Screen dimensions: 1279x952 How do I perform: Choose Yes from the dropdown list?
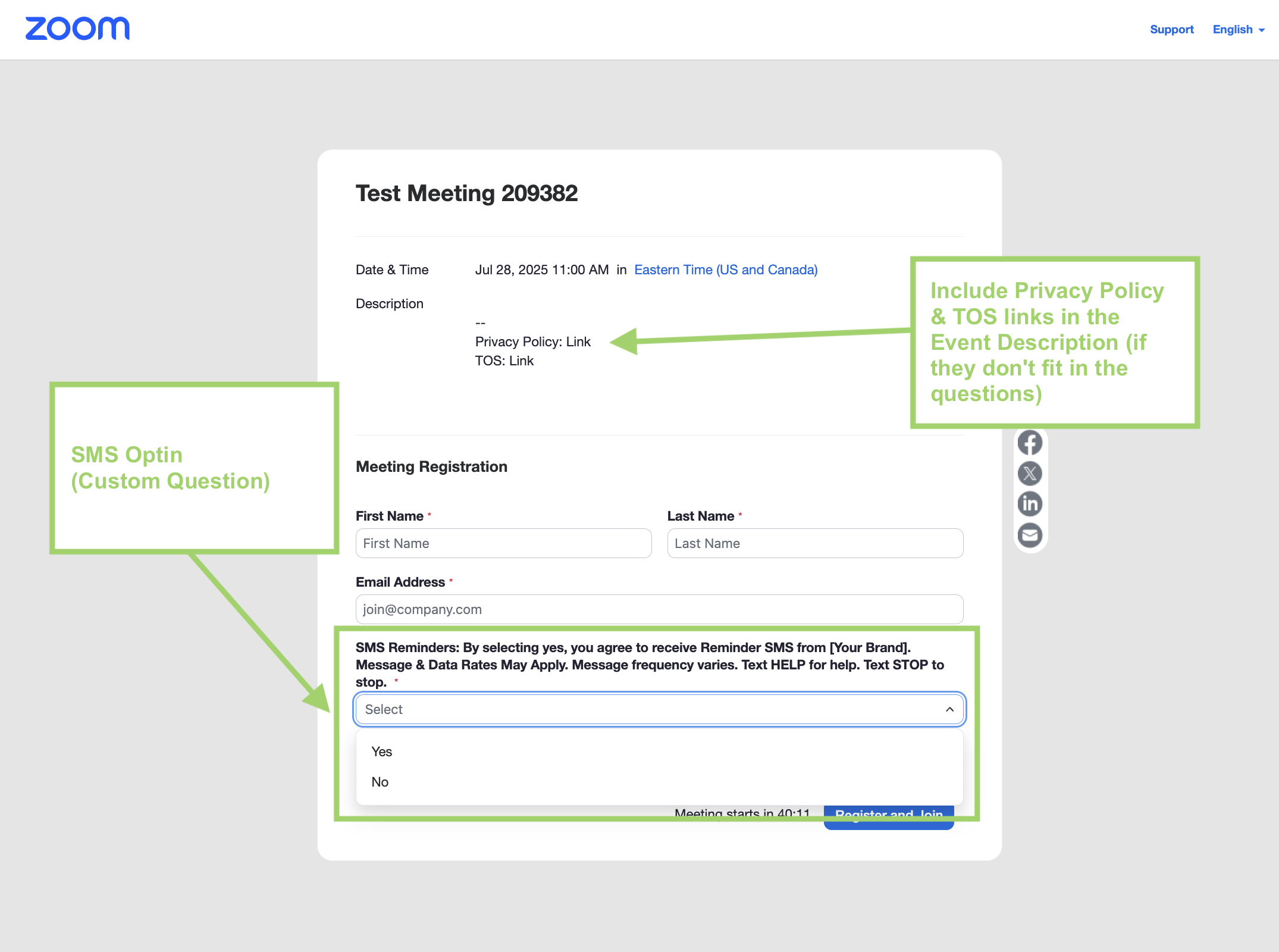(x=382, y=751)
